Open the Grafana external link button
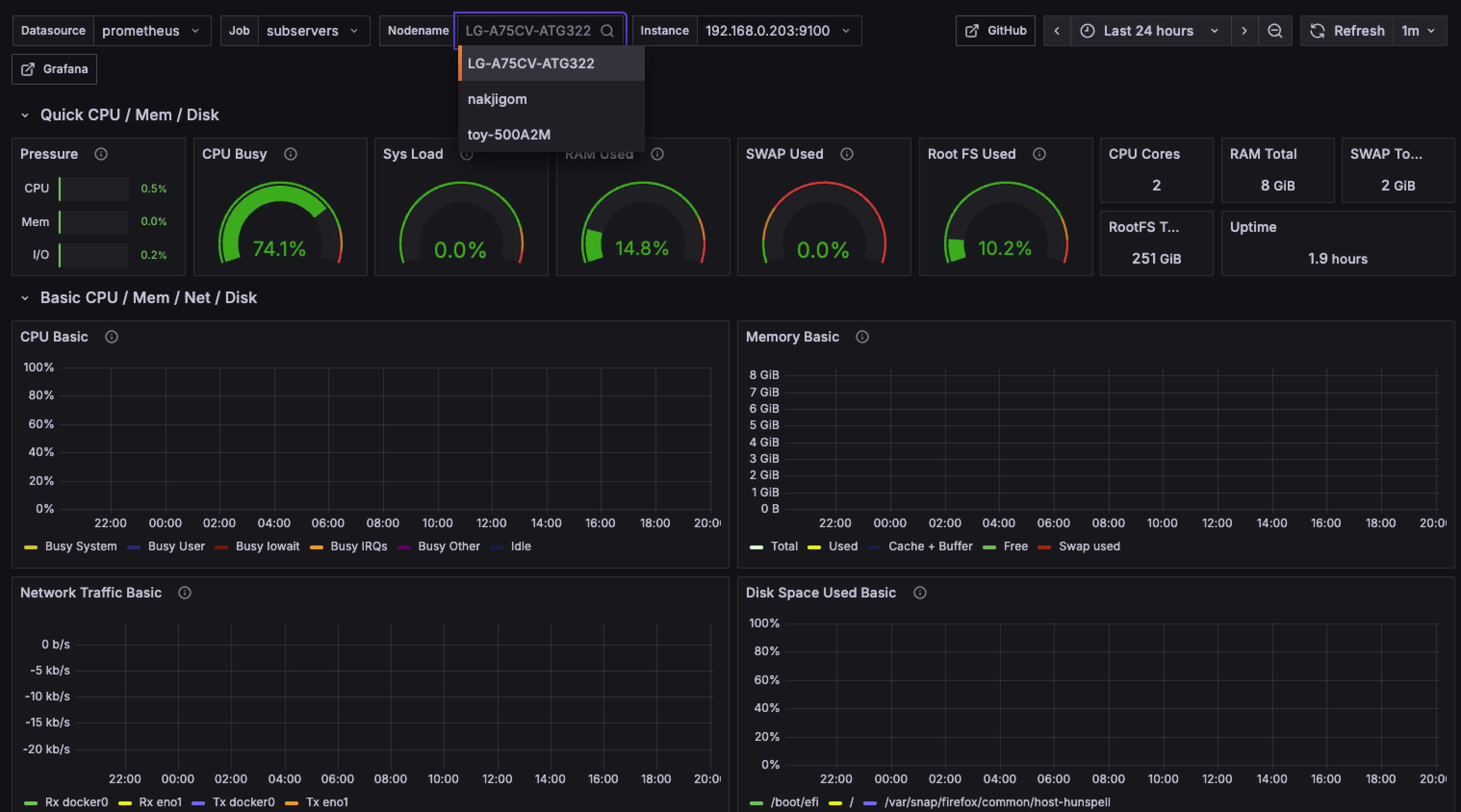Screen dimensions: 1461x812 point(54,69)
